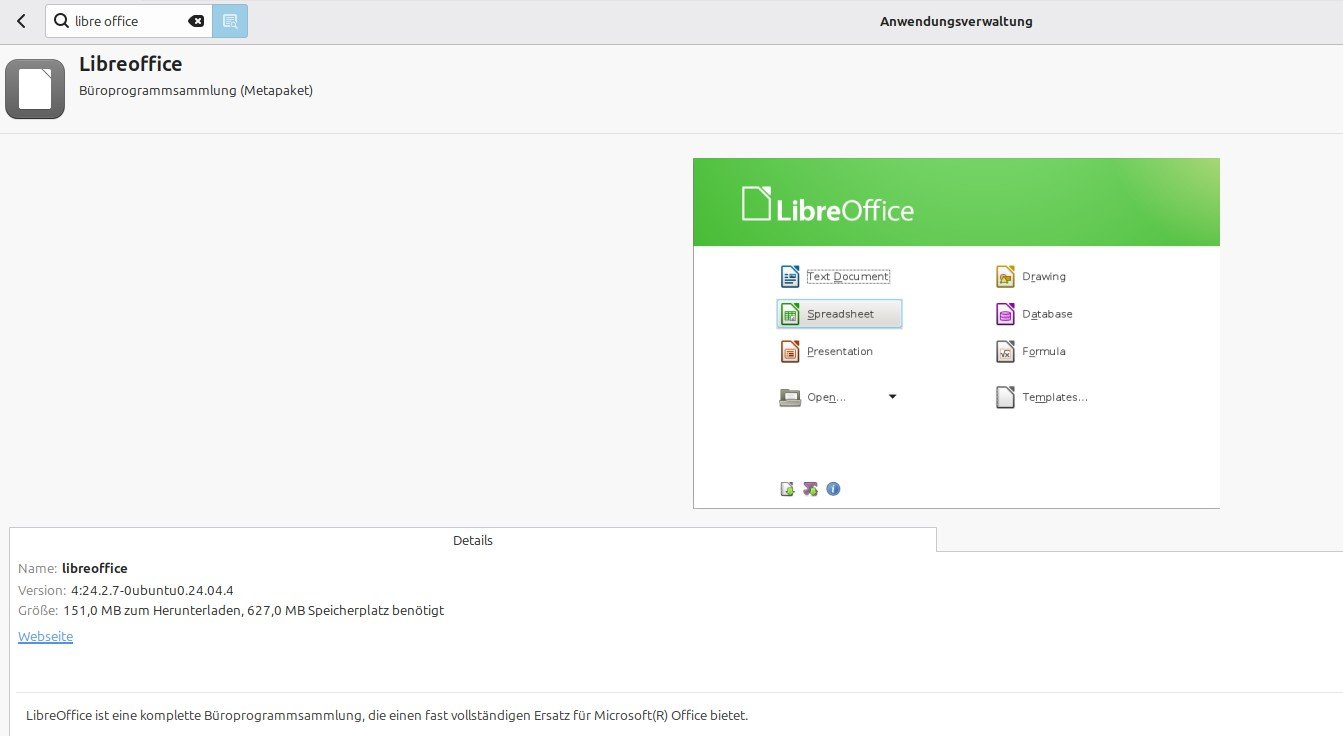The width and height of the screenshot is (1343, 736).
Task: Click into the 'libre office' search field
Action: (129, 21)
